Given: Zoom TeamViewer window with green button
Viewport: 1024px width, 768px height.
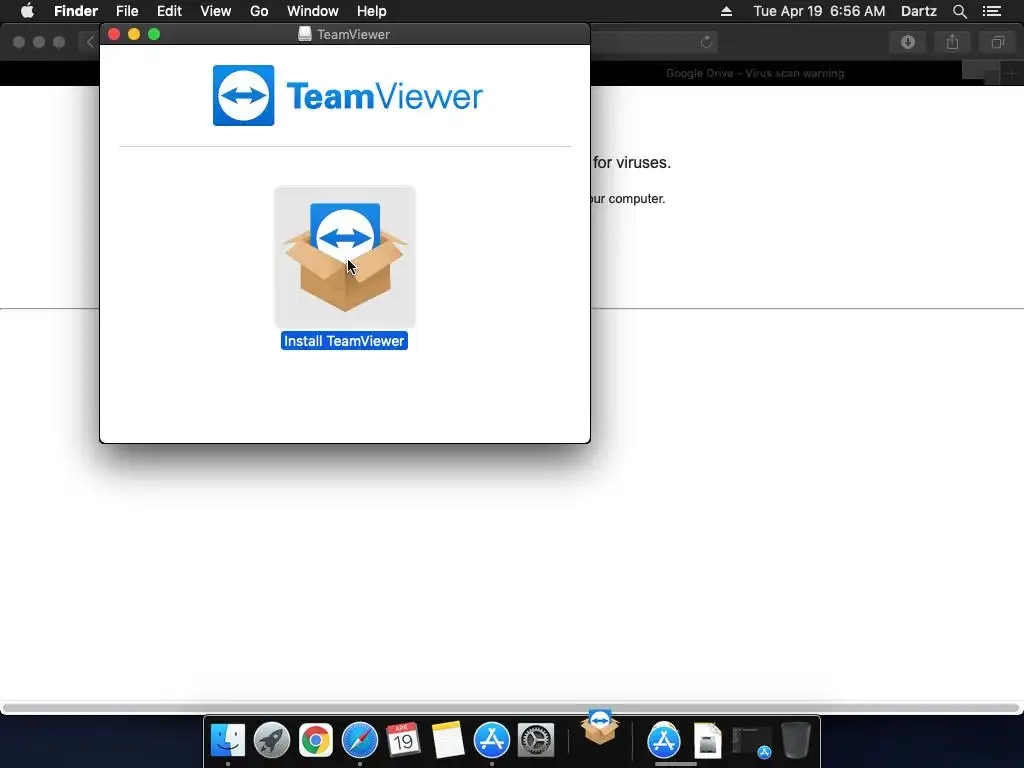Looking at the screenshot, I should (154, 34).
